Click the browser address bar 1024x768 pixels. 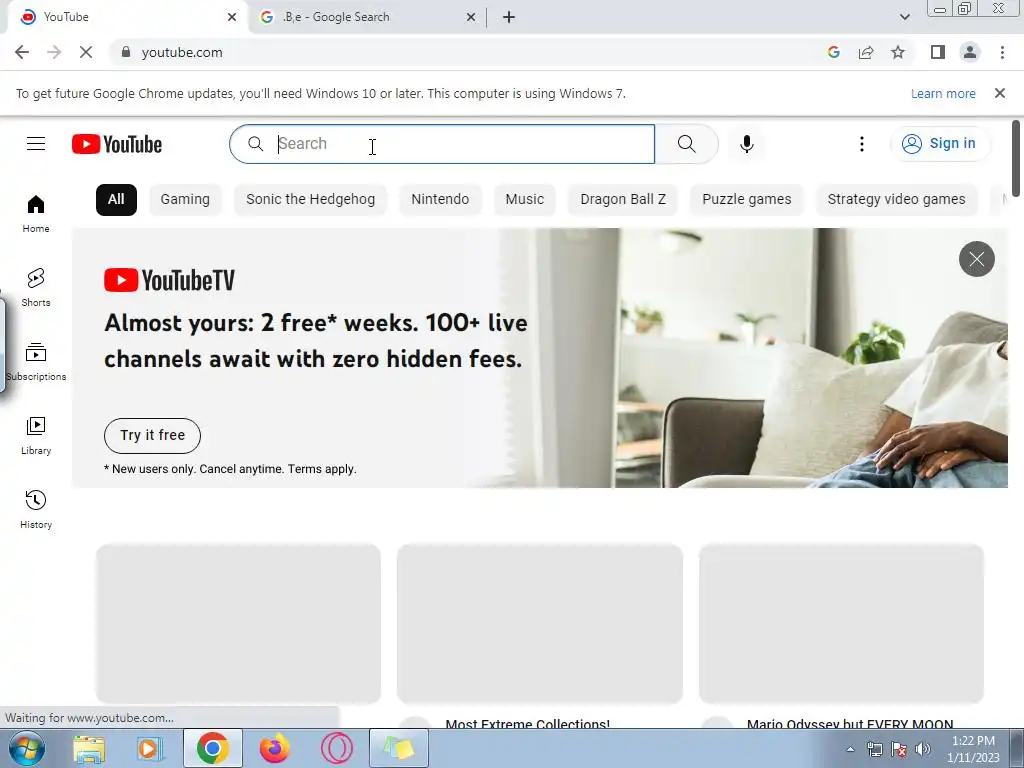point(470,52)
